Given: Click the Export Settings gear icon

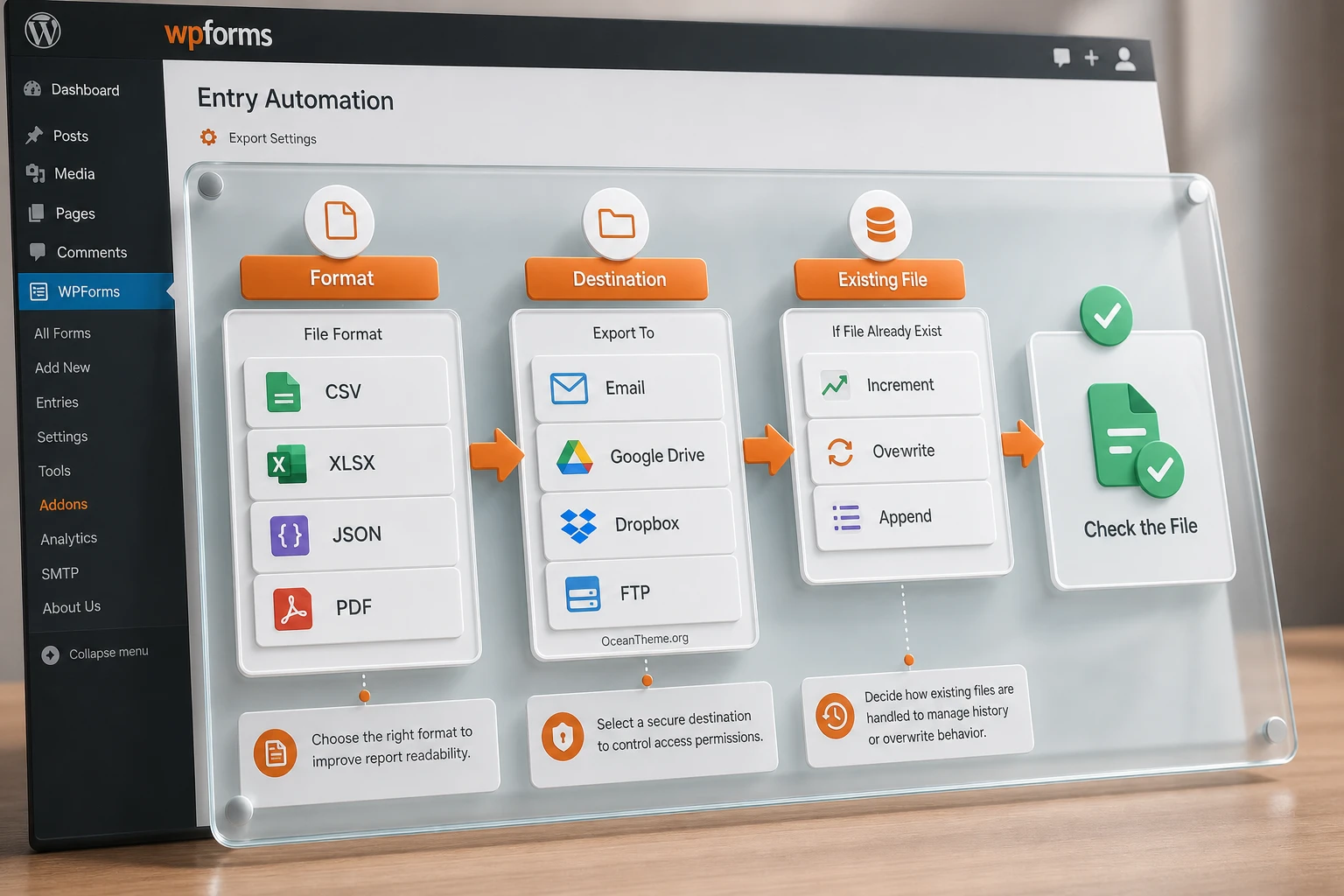Looking at the screenshot, I should [x=208, y=137].
